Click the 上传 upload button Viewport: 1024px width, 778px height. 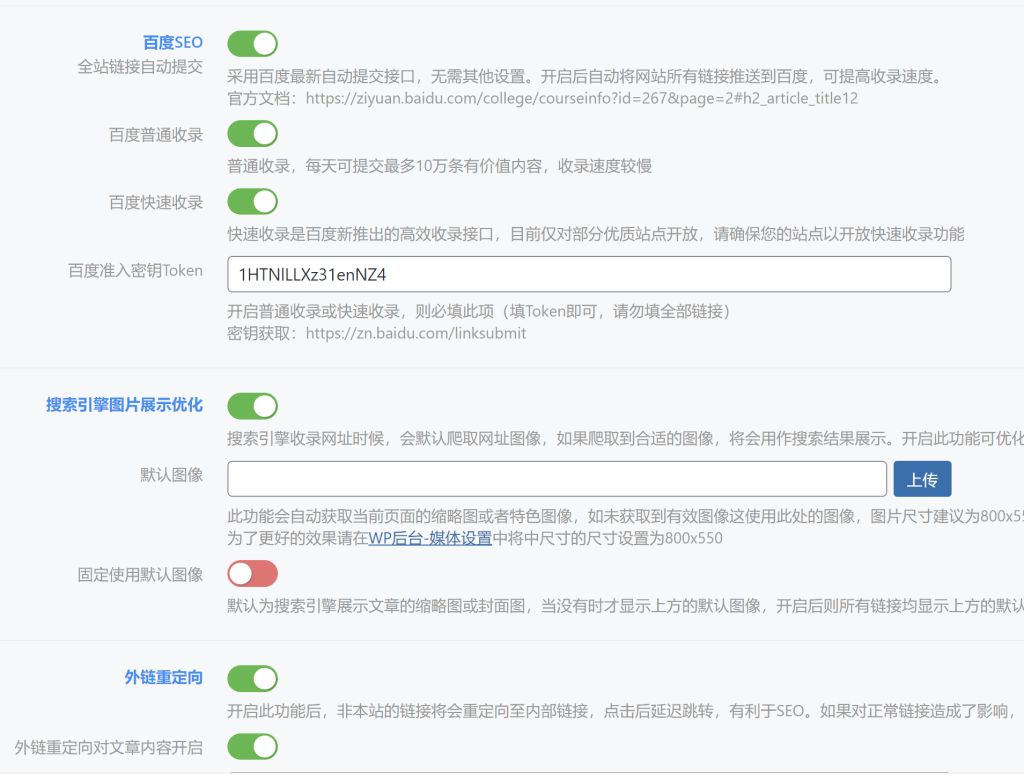pyautogui.click(x=922, y=479)
